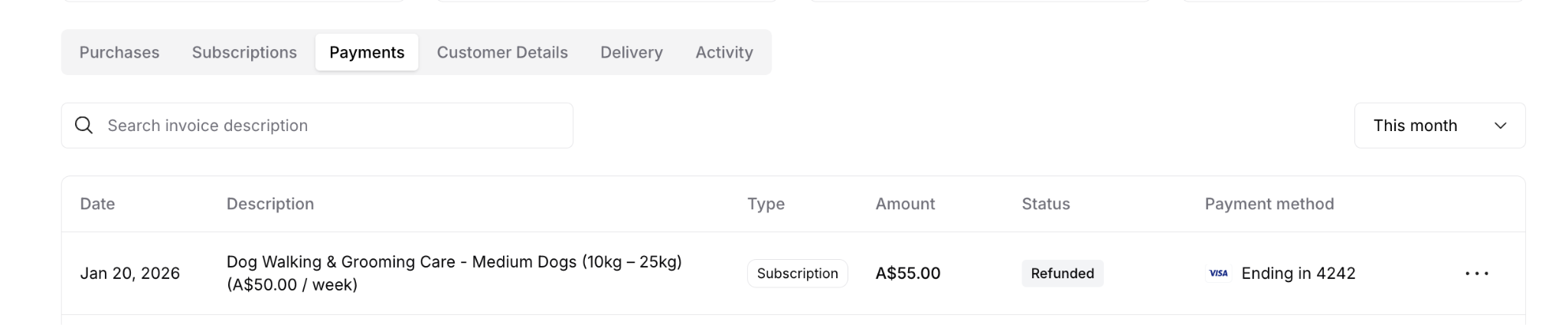Click the Status column header
Screen dimensions: 1568x325
(1045, 204)
